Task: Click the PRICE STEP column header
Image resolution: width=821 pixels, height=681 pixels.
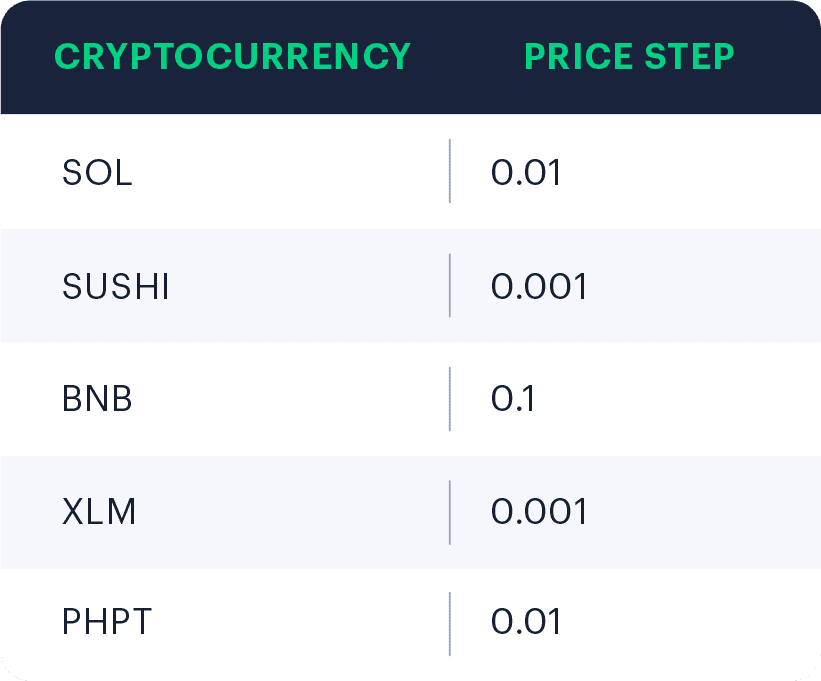Action: (x=629, y=57)
